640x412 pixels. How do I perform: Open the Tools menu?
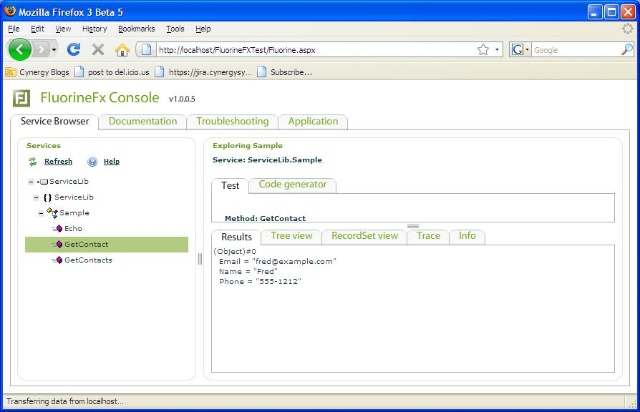tap(175, 29)
